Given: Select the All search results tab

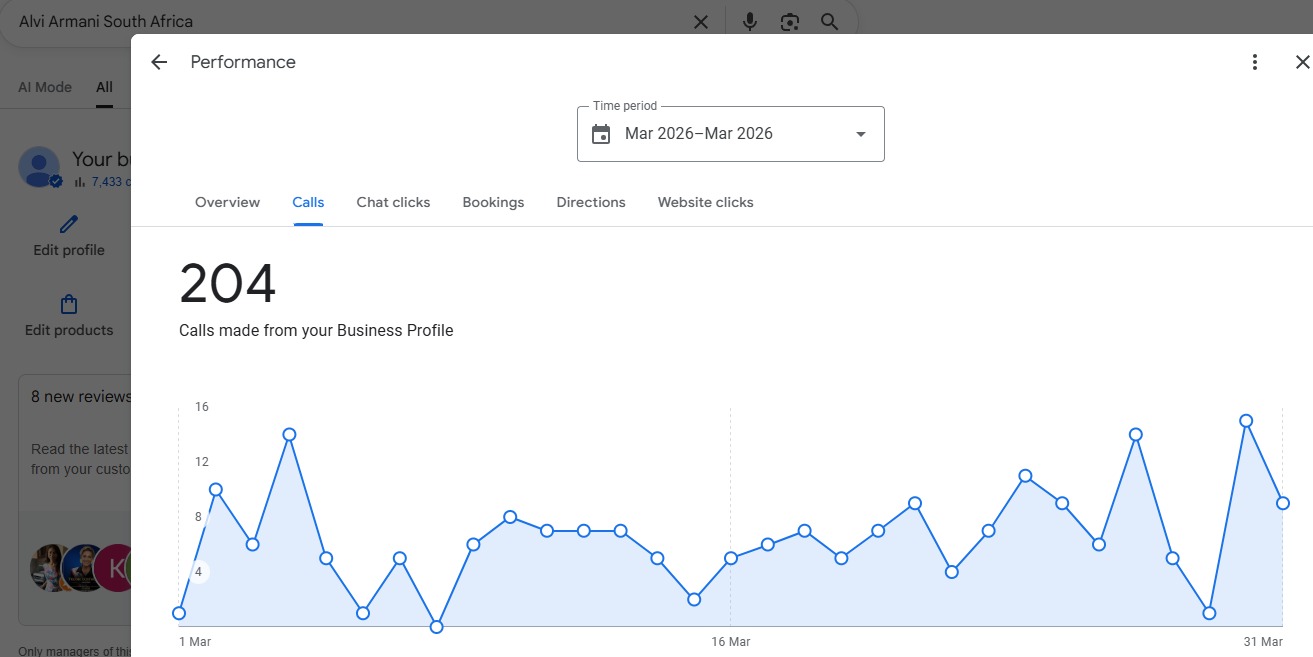Looking at the screenshot, I should pyautogui.click(x=104, y=87).
